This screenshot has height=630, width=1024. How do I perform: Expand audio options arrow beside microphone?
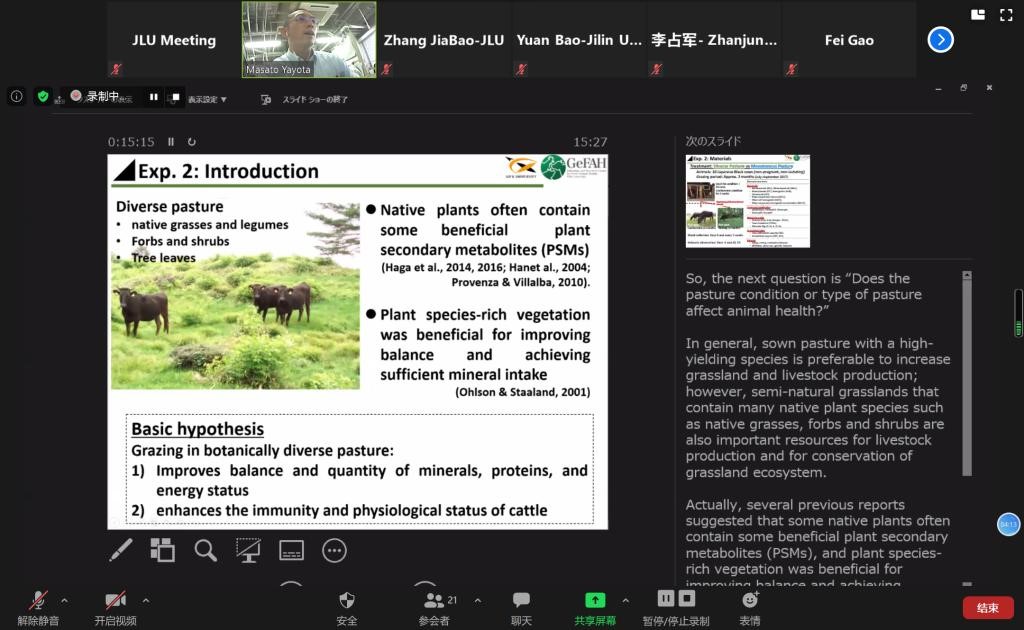[x=65, y=601]
